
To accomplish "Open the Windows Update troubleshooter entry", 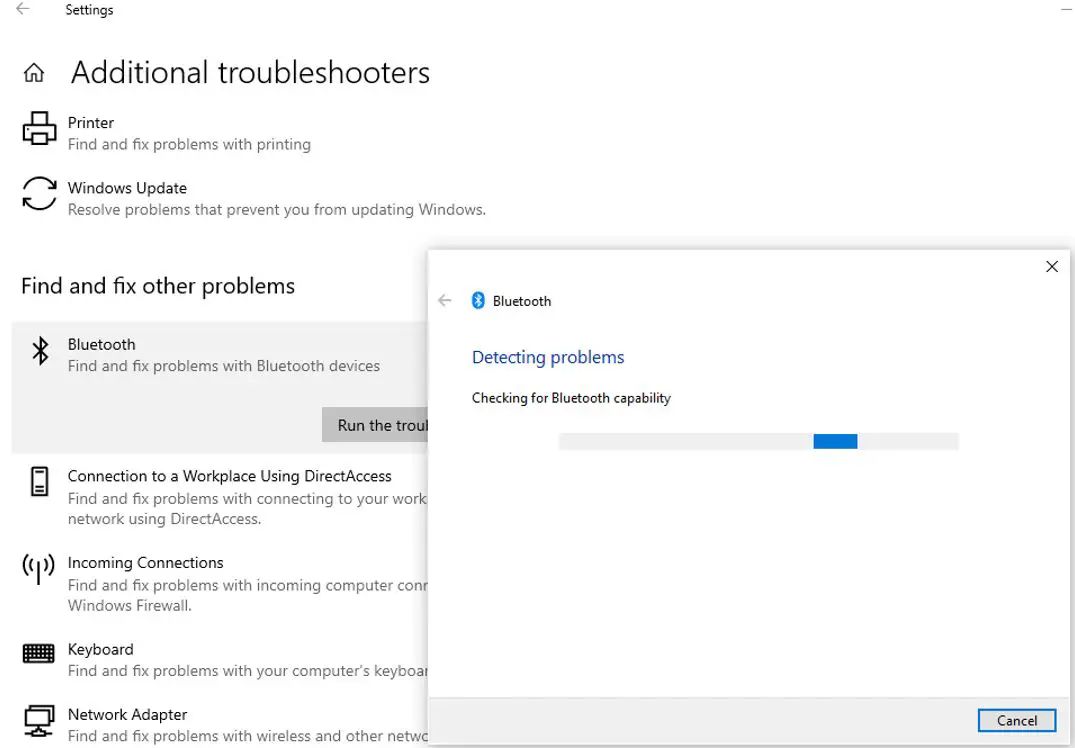I will point(254,198).
